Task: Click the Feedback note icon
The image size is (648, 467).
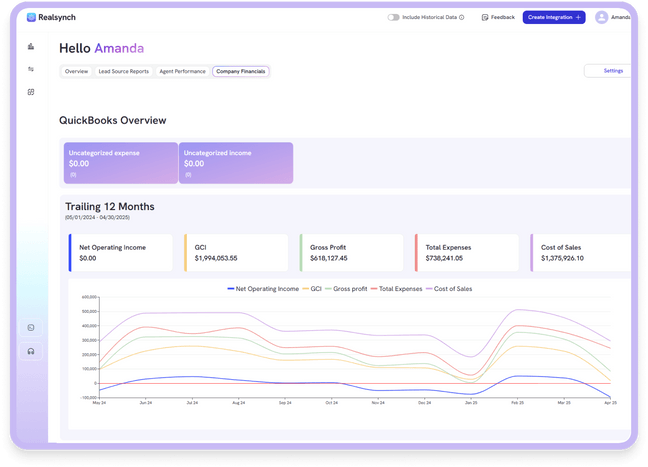Action: (485, 17)
